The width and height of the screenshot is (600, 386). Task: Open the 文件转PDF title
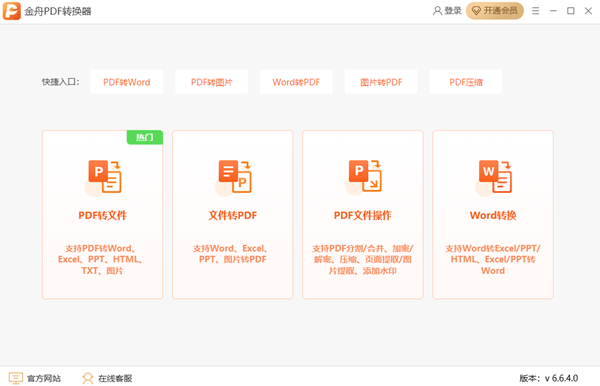tap(233, 215)
